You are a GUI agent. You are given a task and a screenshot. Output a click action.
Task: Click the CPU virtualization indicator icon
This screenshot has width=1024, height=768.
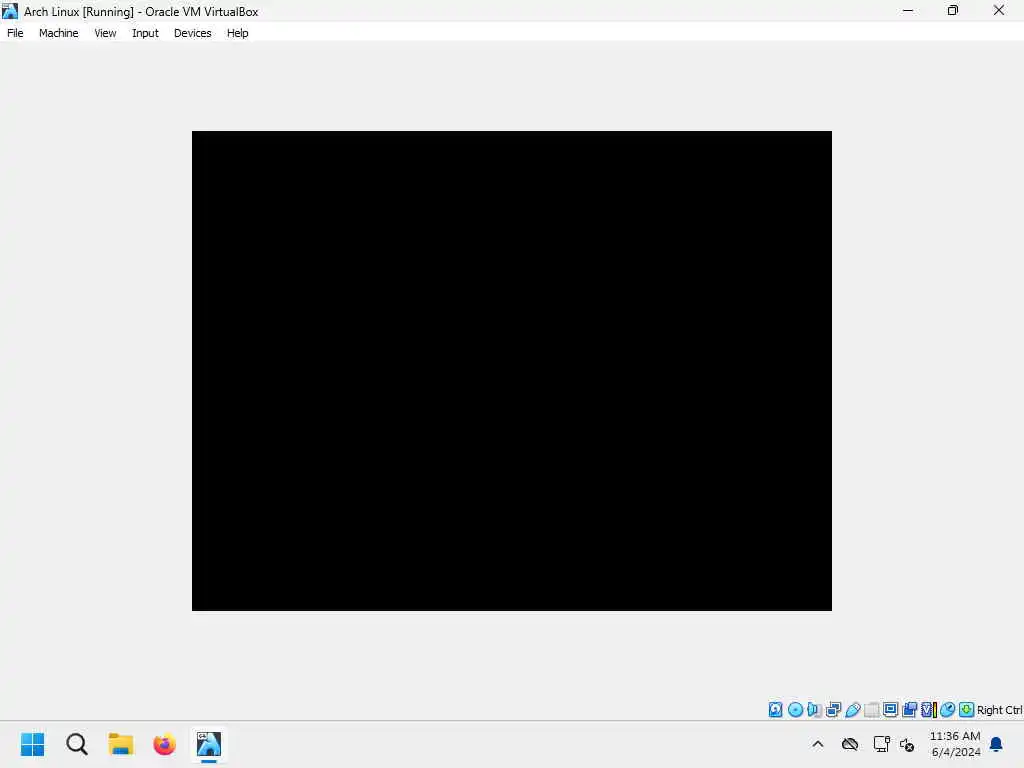tap(929, 710)
